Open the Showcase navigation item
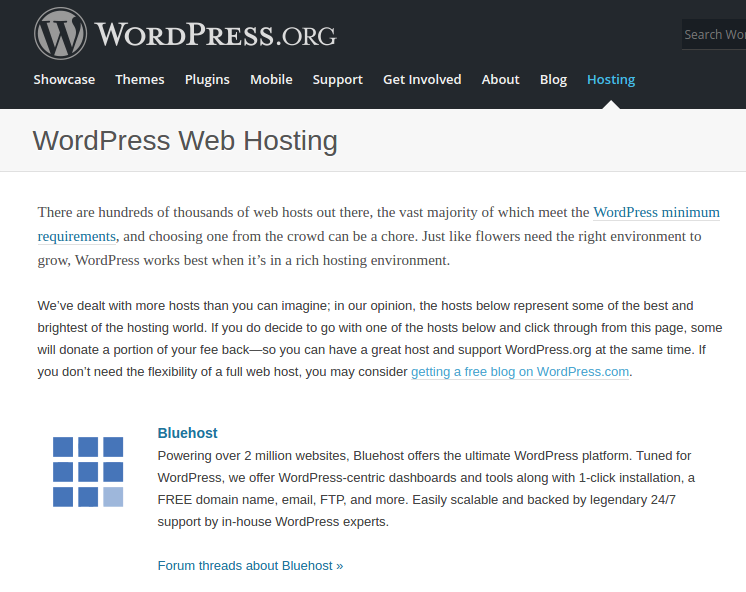Image resolution: width=746 pixels, height=592 pixels. pos(64,79)
